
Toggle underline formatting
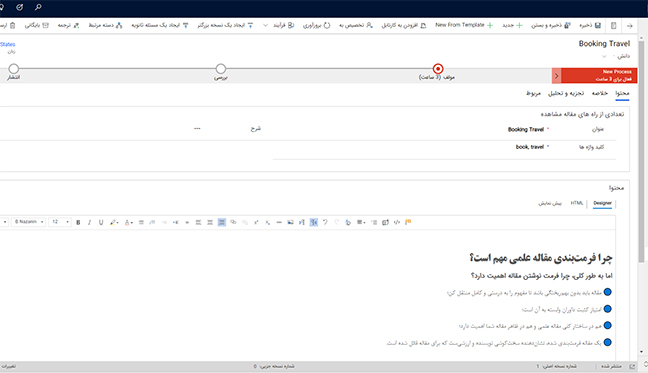(x=101, y=223)
